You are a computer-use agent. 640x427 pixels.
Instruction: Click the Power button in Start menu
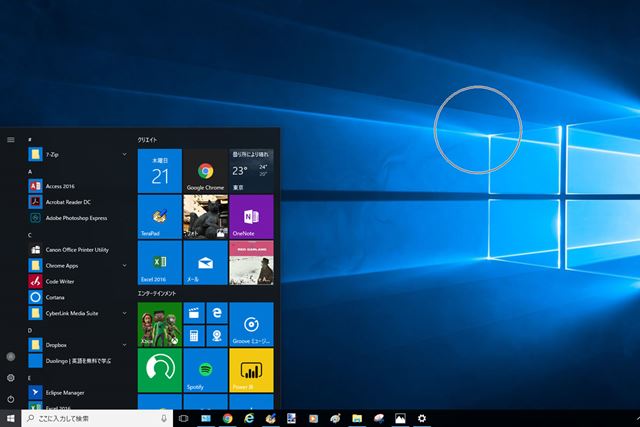click(x=11, y=399)
